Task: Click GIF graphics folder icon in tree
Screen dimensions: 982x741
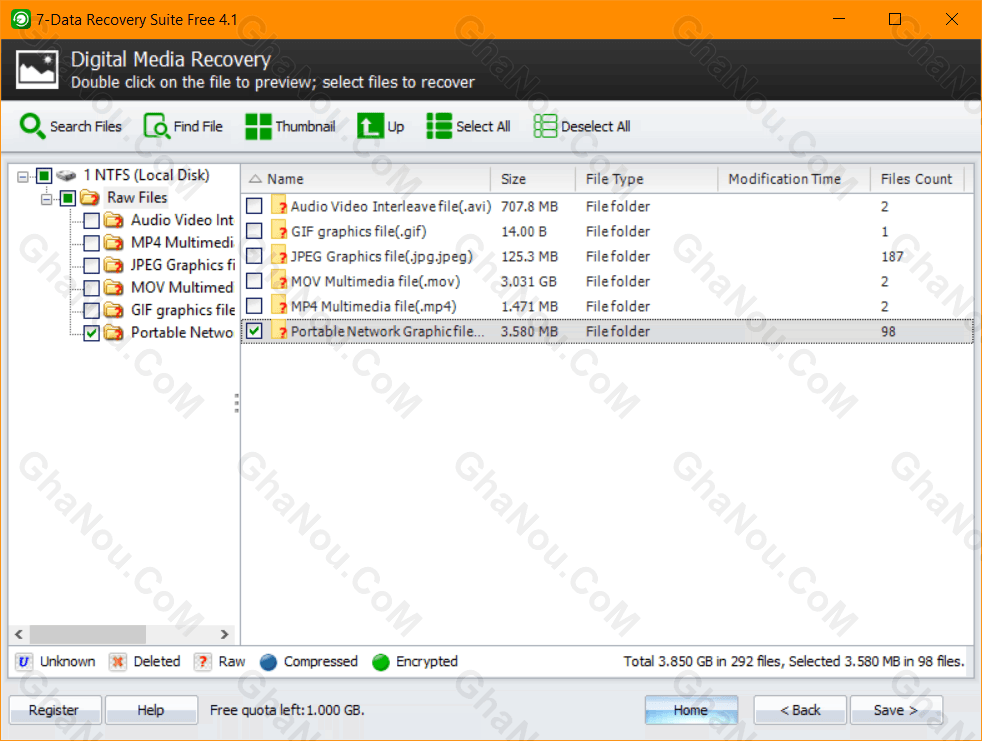Action: tap(114, 311)
